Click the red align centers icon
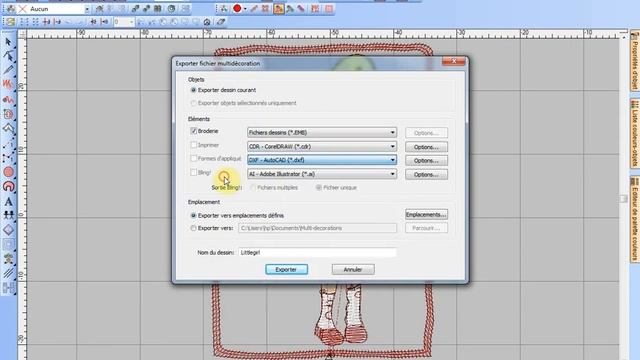The height and width of the screenshot is (360, 640). pos(46,22)
